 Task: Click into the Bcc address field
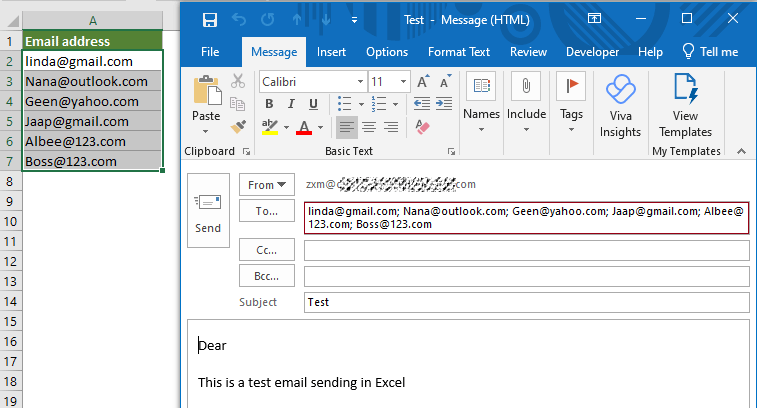click(x=527, y=277)
